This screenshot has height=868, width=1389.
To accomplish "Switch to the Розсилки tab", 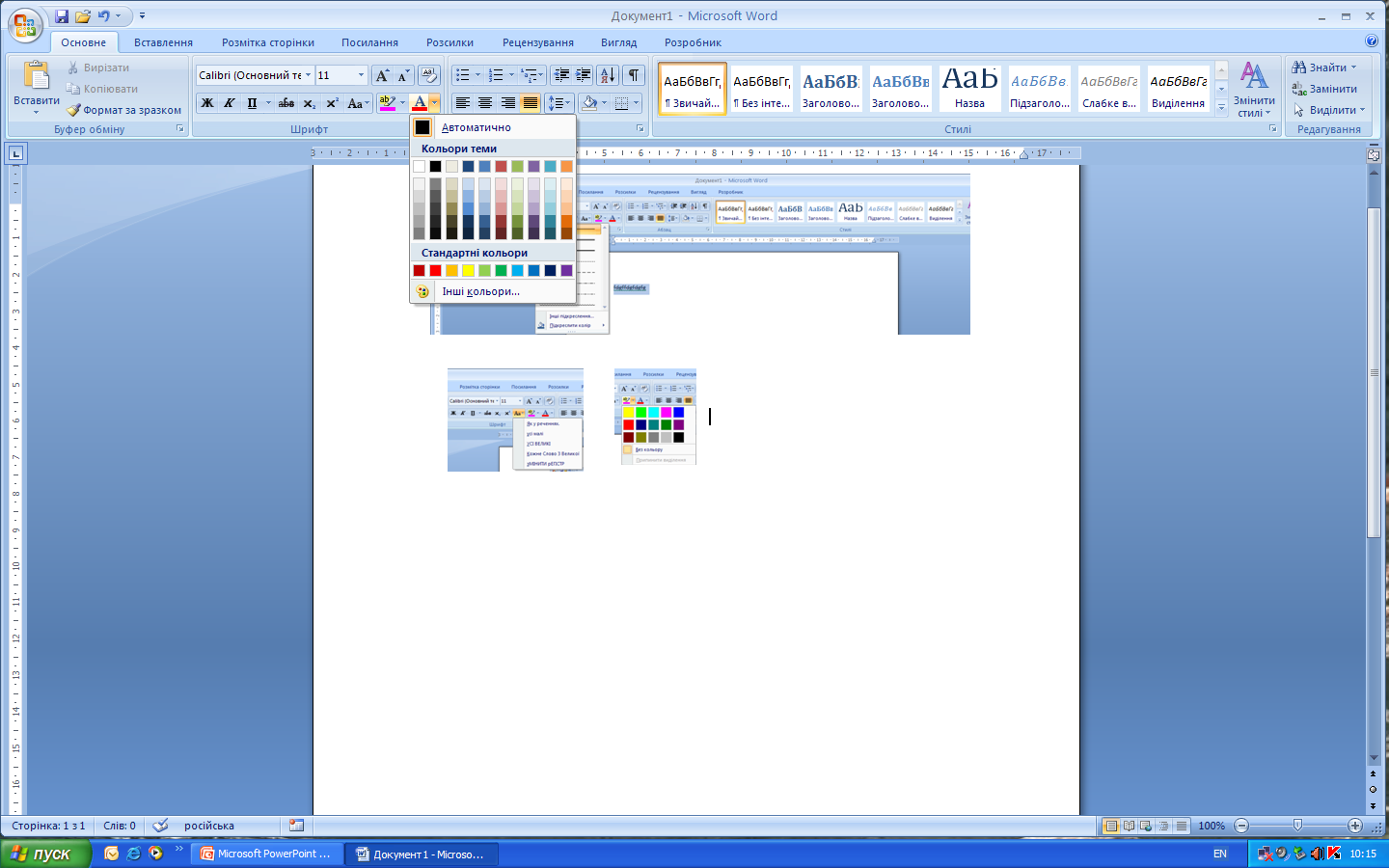I will [449, 42].
